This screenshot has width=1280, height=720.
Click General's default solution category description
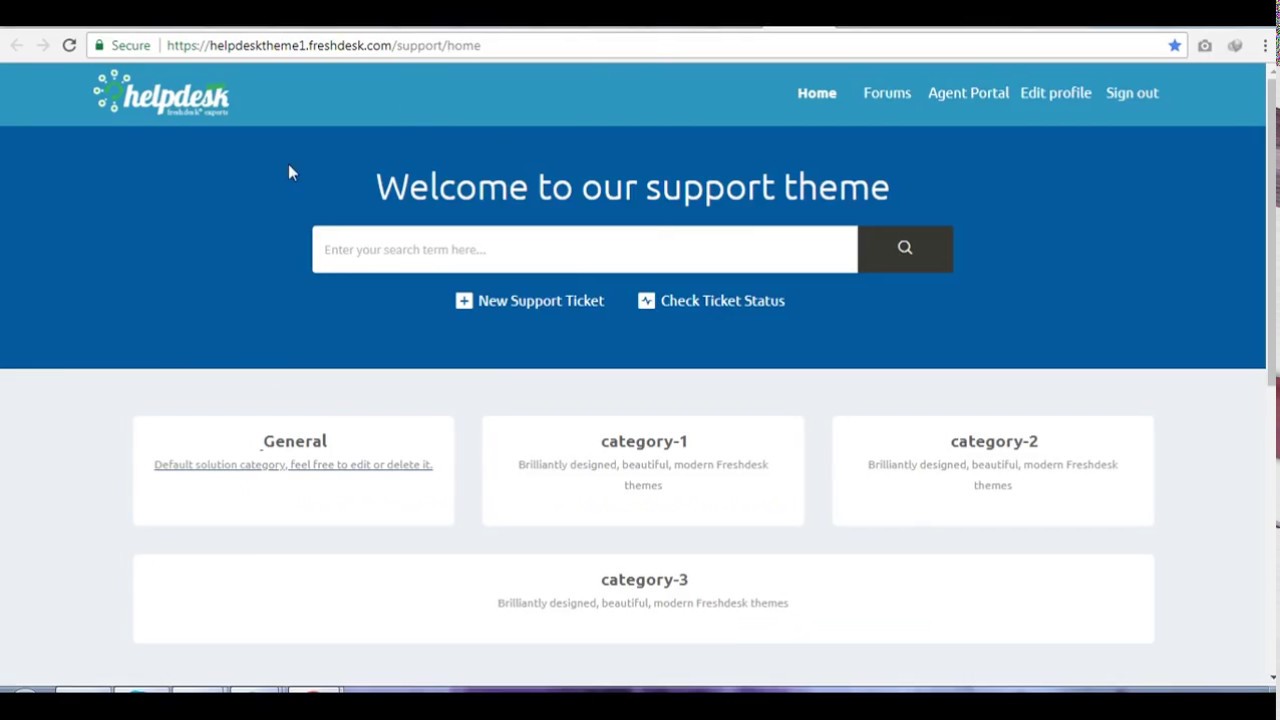tap(293, 465)
